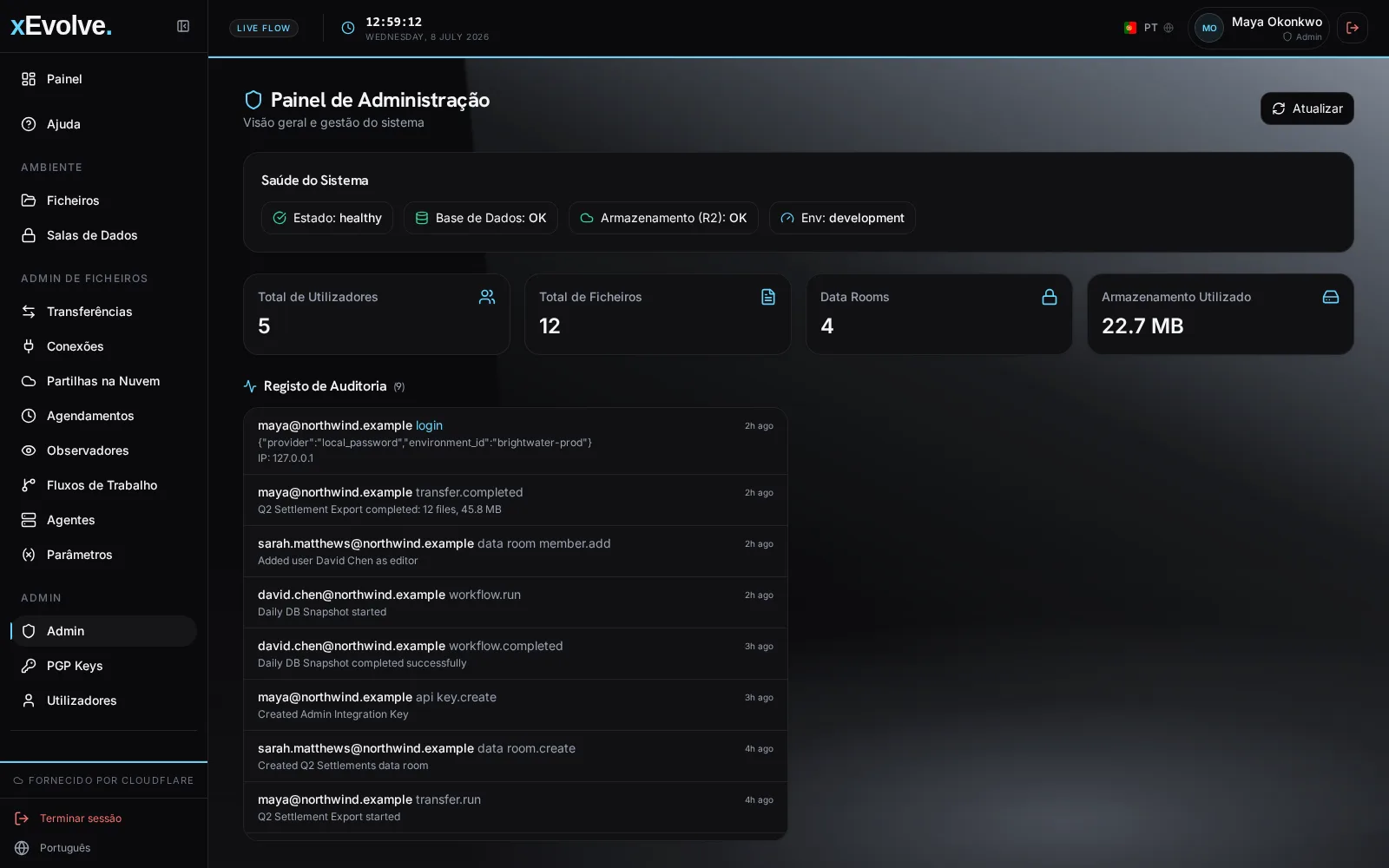The image size is (1389, 868).
Task: Select the api key.create audit entry
Action: pos(516,705)
